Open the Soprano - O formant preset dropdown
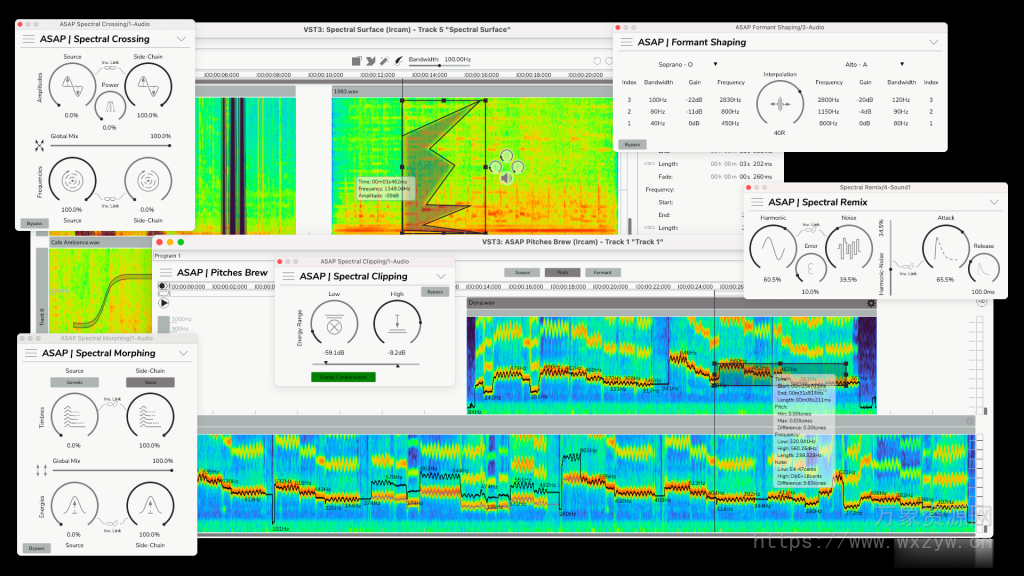This screenshot has width=1024, height=576. (715, 64)
